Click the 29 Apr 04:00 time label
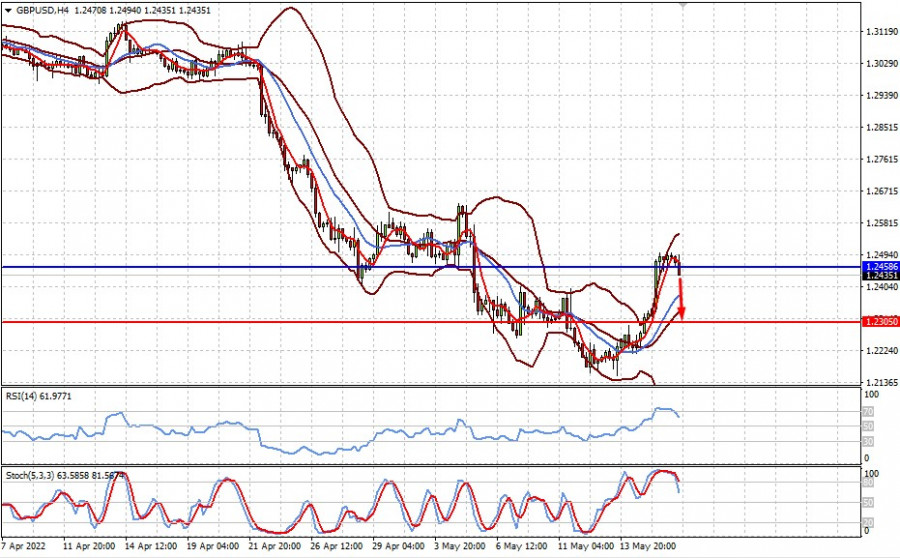This screenshot has width=900, height=558. pyautogui.click(x=398, y=546)
